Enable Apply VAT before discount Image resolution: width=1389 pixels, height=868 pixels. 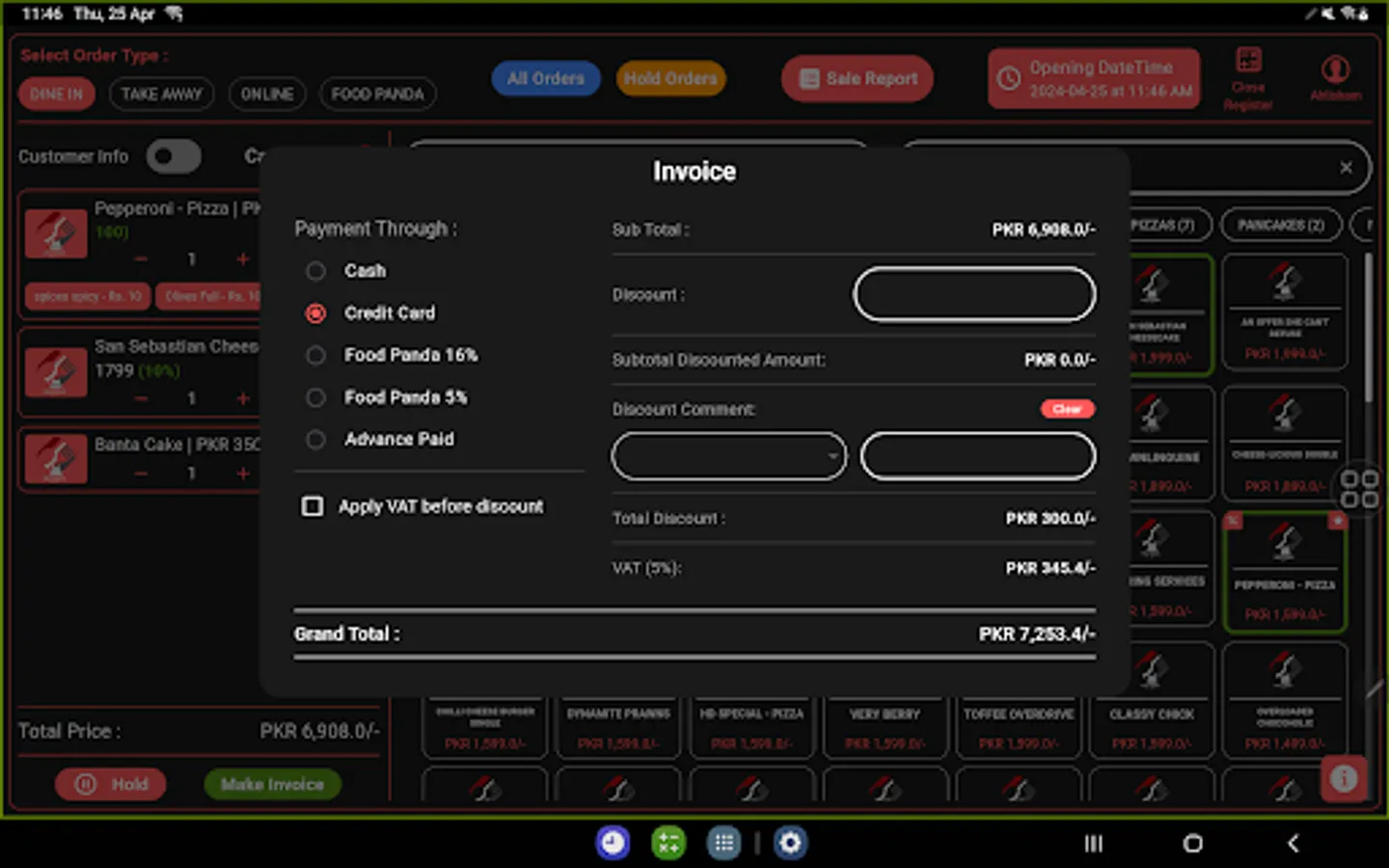(x=313, y=505)
